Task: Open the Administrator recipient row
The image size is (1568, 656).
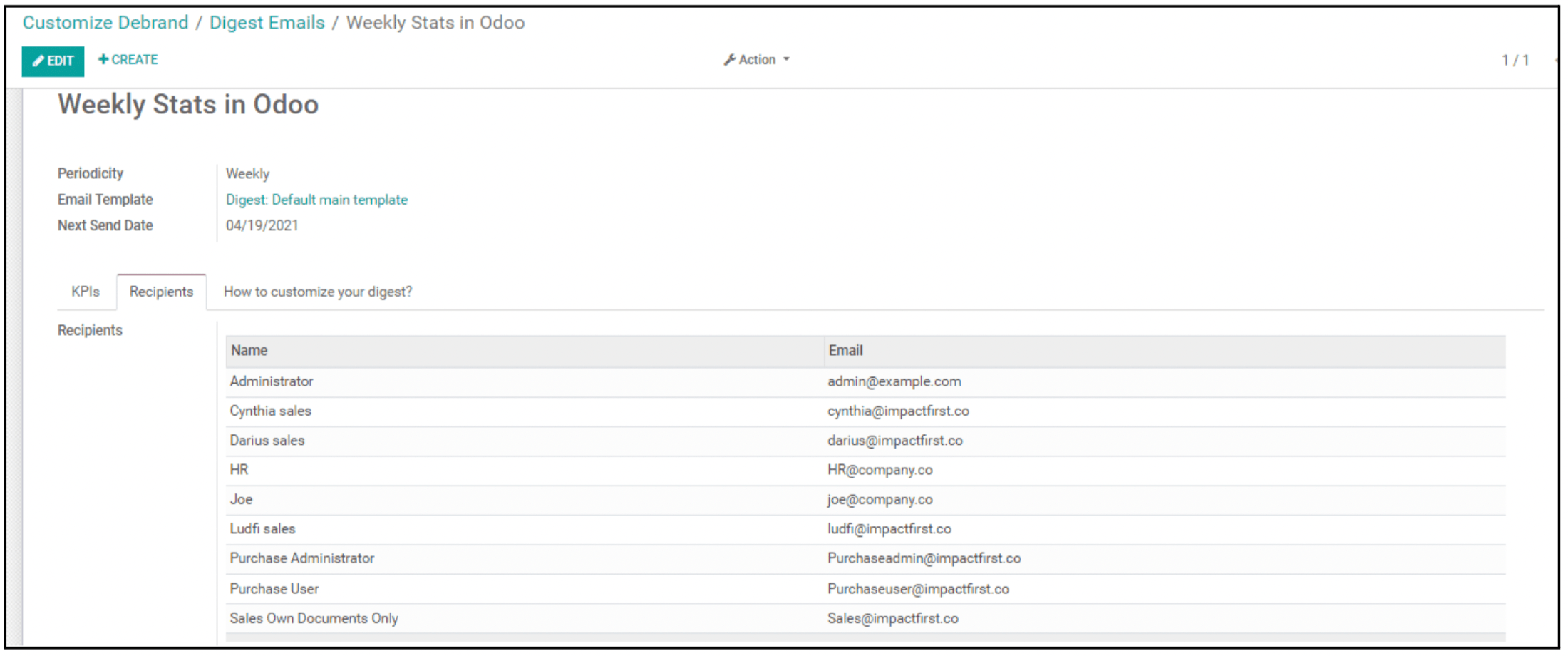Action: coord(272,381)
